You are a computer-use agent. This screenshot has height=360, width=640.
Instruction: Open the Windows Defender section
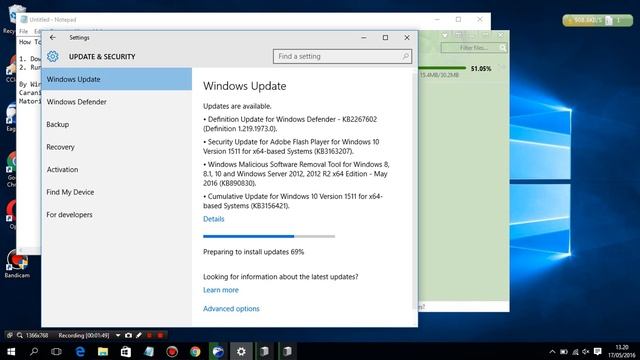(117, 102)
